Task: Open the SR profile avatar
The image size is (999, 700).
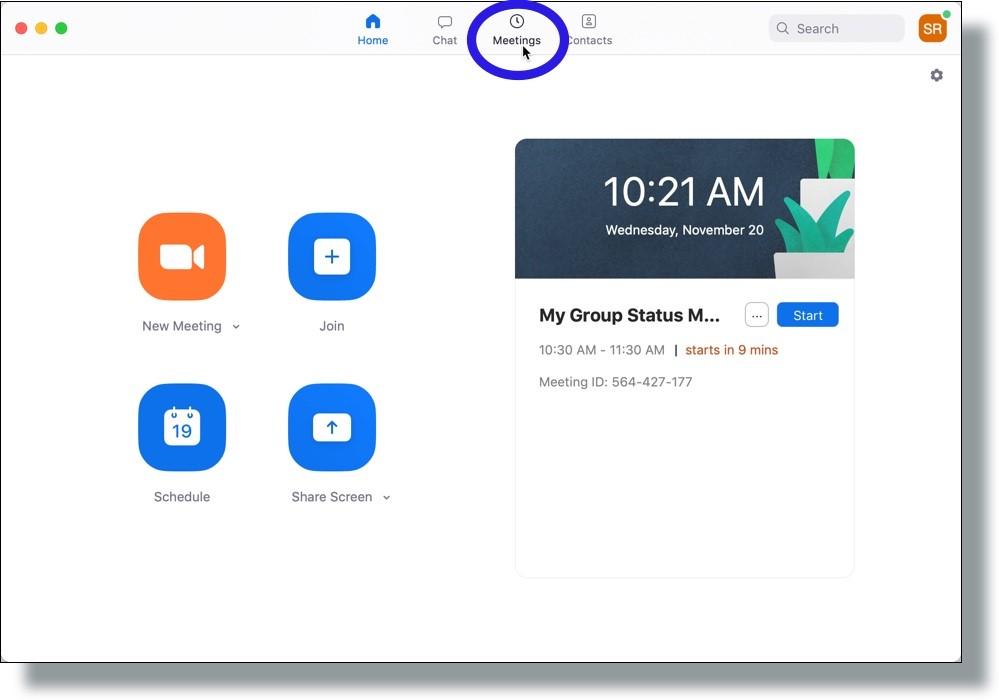Action: click(932, 29)
